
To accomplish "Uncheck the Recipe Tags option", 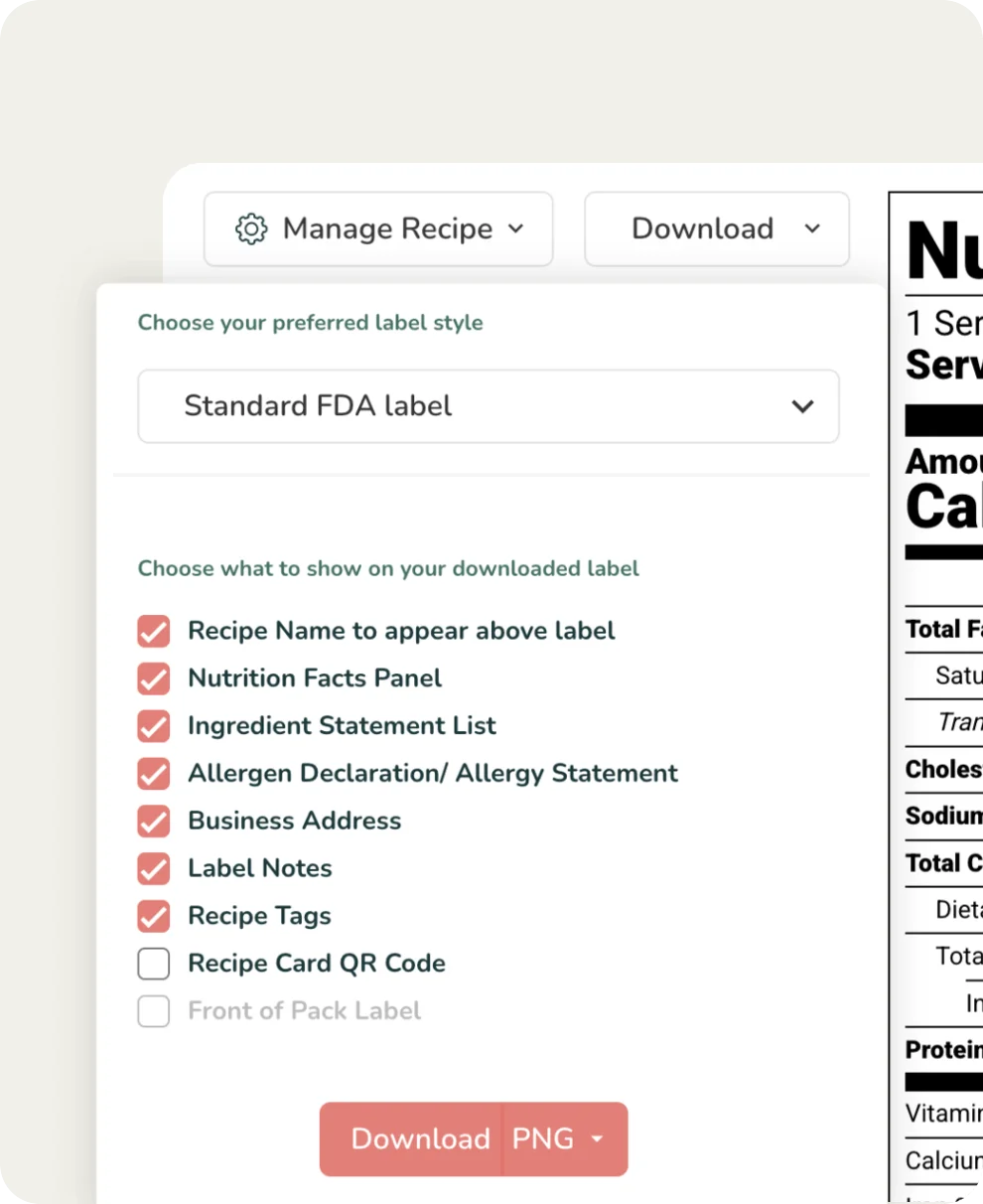I will click(153, 916).
